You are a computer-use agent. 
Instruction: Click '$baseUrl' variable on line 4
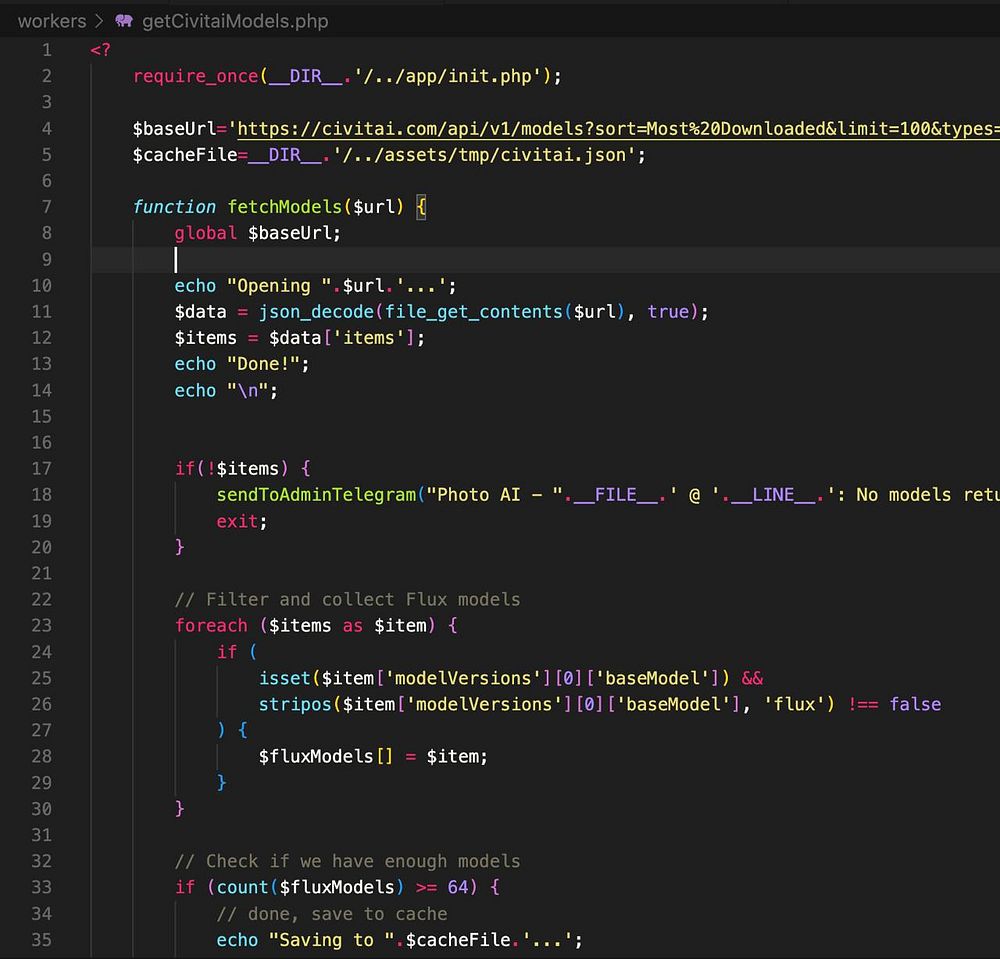[174, 129]
